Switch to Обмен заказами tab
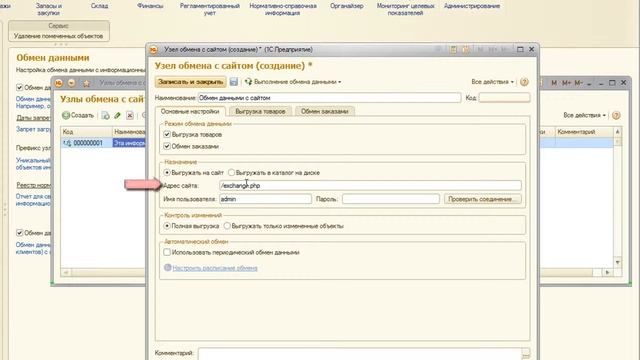The height and width of the screenshot is (360, 640). coord(324,111)
